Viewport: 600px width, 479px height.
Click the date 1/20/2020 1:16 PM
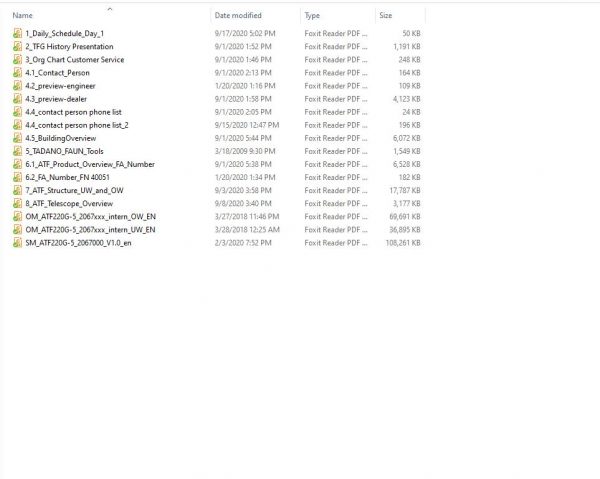click(245, 86)
